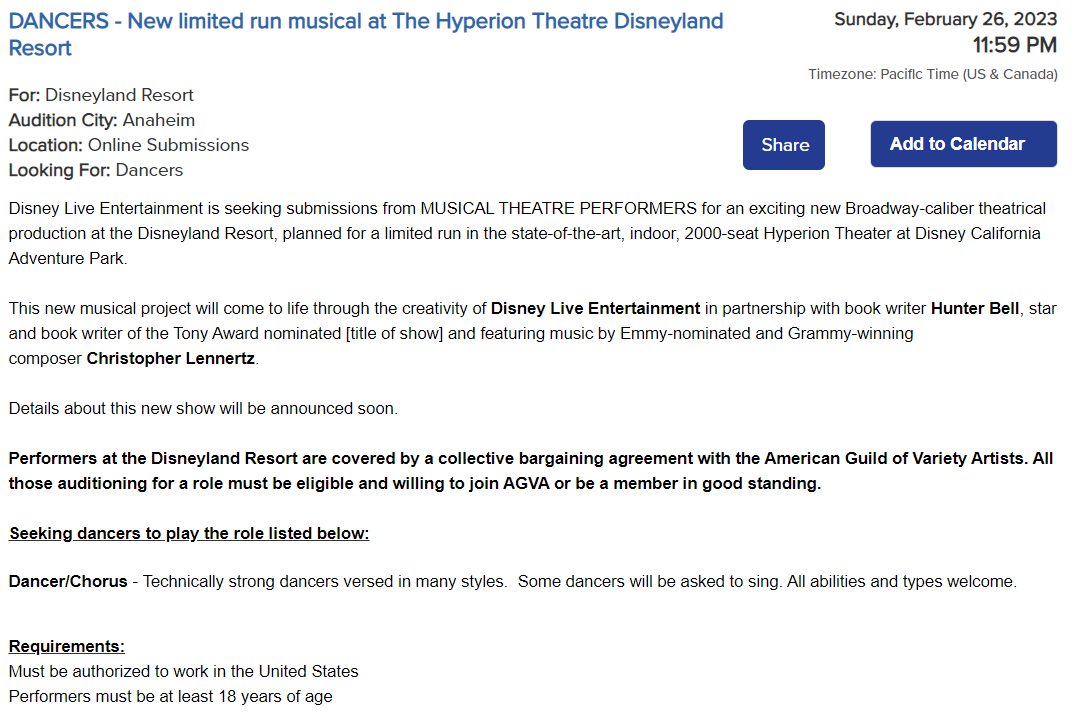Select the Looking For: Dancers line
Viewport: 1079px width, 723px height.
coord(95,170)
